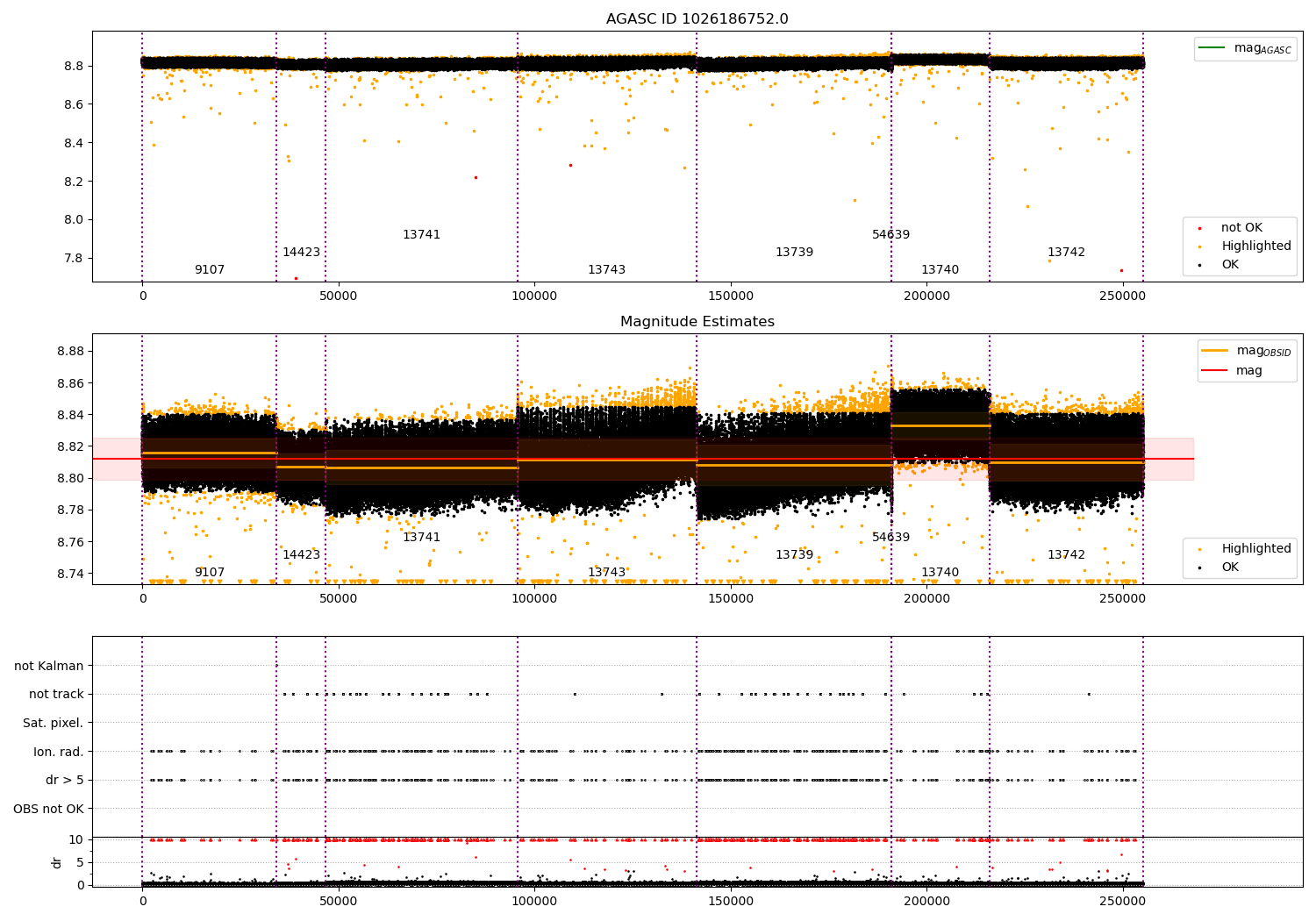The height and width of the screenshot is (921, 1316).
Task: Click obsid label 13742 in Magnitude Estimates plot
Action: click(1066, 555)
